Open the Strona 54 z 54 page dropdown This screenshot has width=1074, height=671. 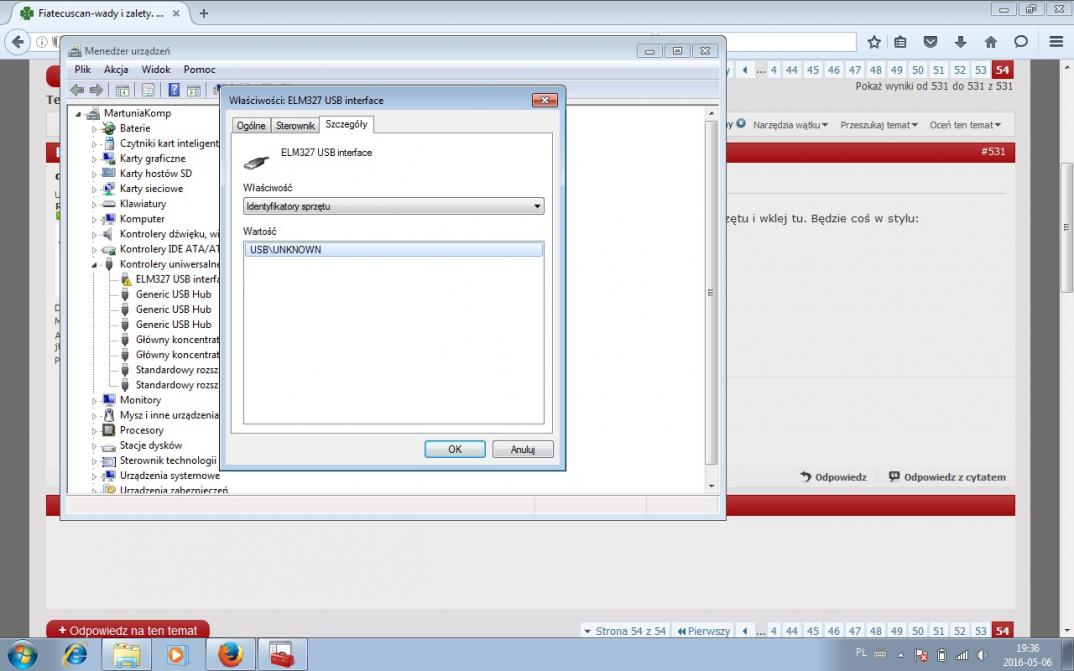click(625, 631)
